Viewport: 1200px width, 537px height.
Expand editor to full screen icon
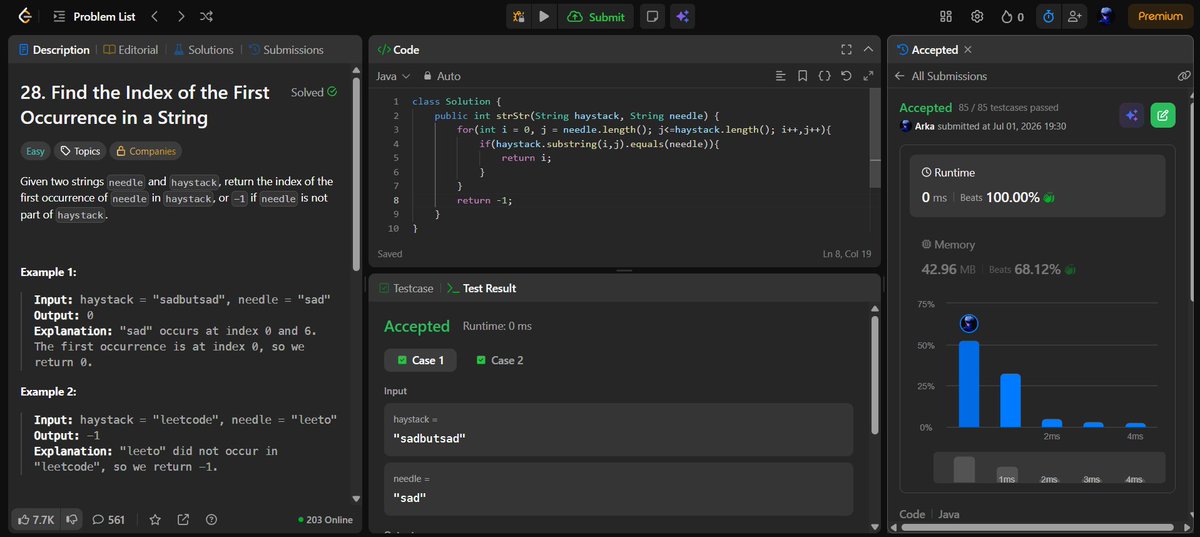[x=868, y=76]
